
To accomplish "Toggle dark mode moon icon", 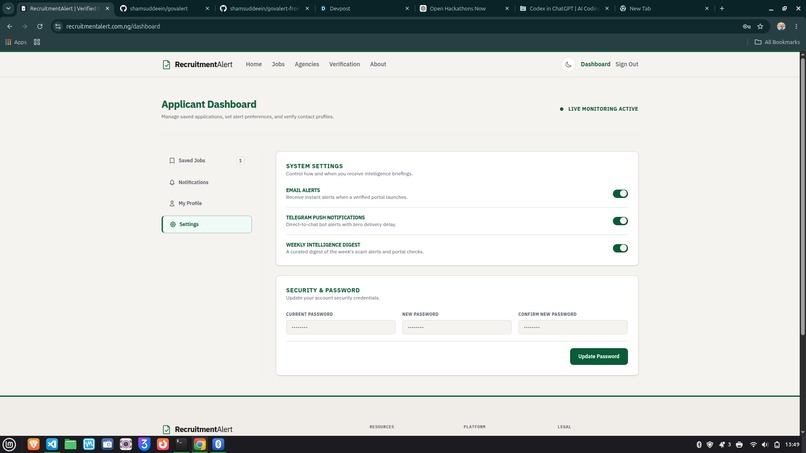I will tap(568, 64).
